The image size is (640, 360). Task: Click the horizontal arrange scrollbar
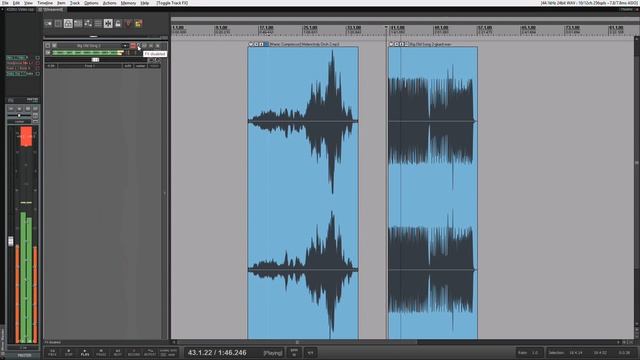point(297,342)
